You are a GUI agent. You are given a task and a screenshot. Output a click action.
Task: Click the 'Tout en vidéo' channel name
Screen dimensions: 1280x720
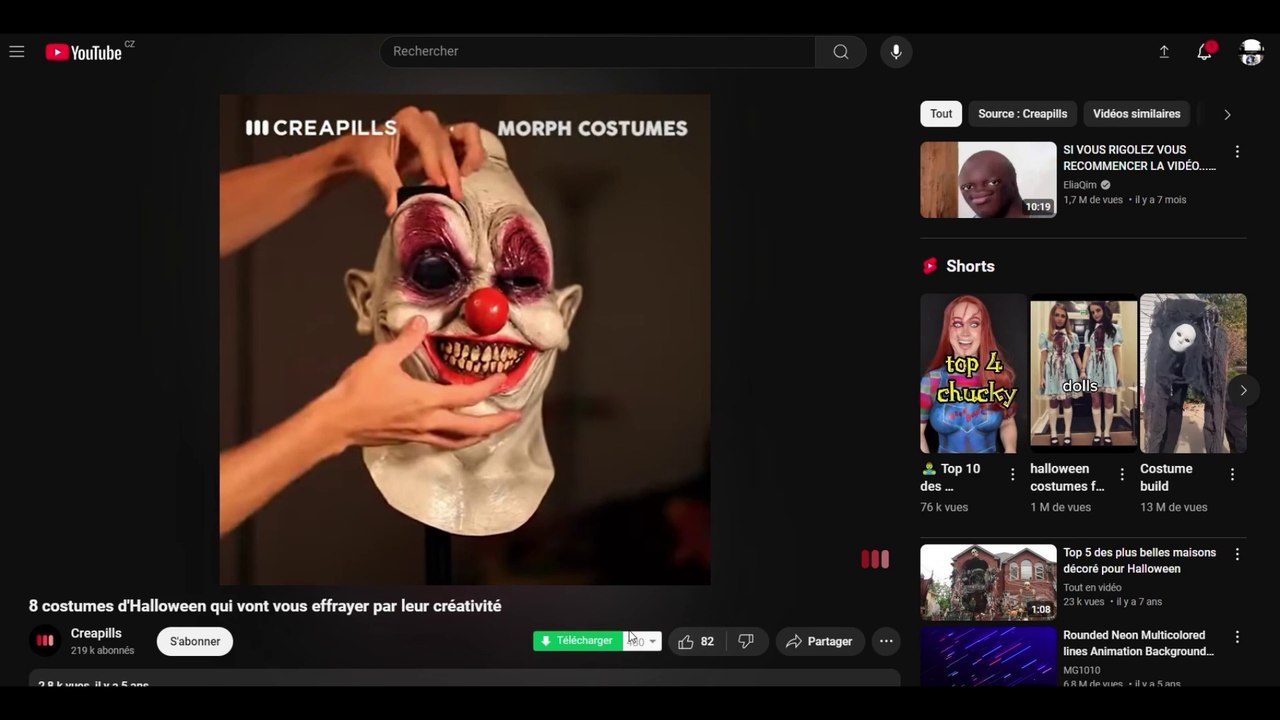[1092, 588]
